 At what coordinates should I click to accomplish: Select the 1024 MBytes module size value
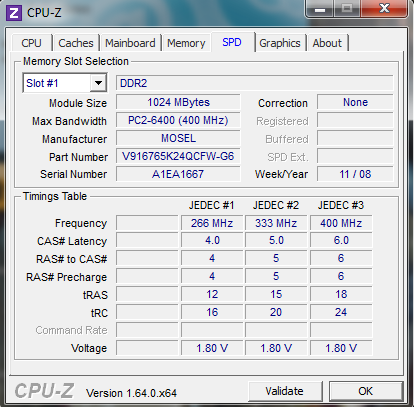tap(178, 102)
